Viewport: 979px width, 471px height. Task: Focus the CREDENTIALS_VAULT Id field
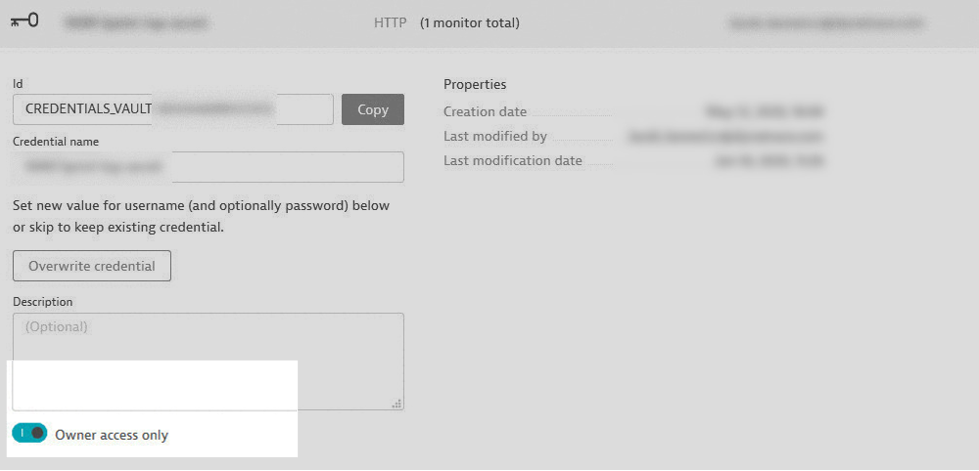point(173,109)
